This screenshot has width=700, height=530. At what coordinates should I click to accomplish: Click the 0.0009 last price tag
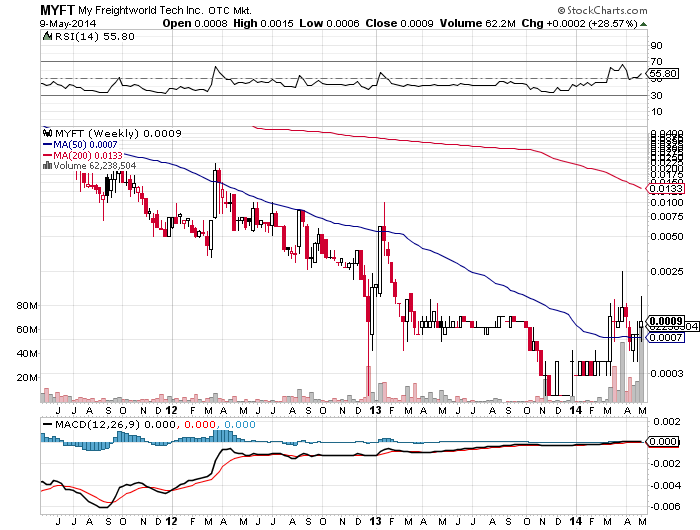click(665, 321)
